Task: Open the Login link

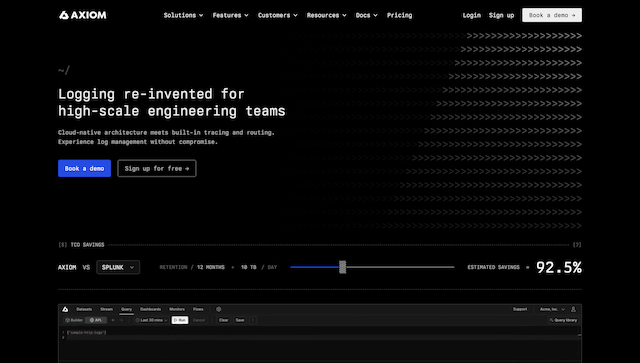Action: pos(471,15)
